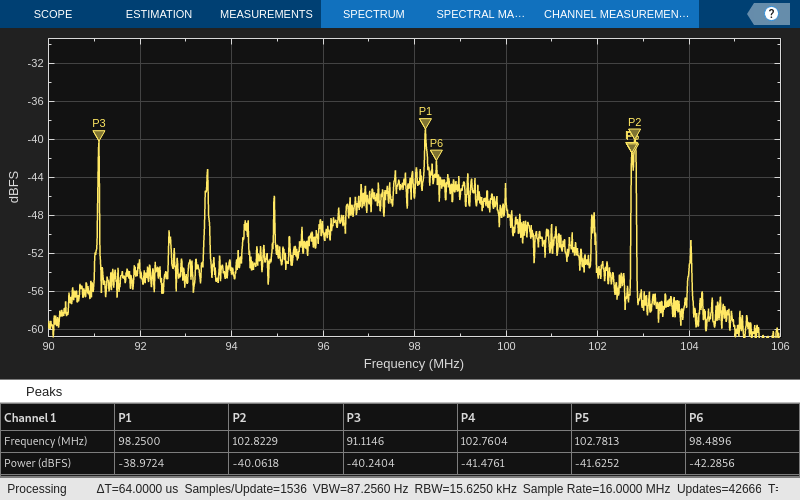Open the CHANNEL MEASUREMEN... tab
This screenshot has height=500, width=800.
[616, 14]
